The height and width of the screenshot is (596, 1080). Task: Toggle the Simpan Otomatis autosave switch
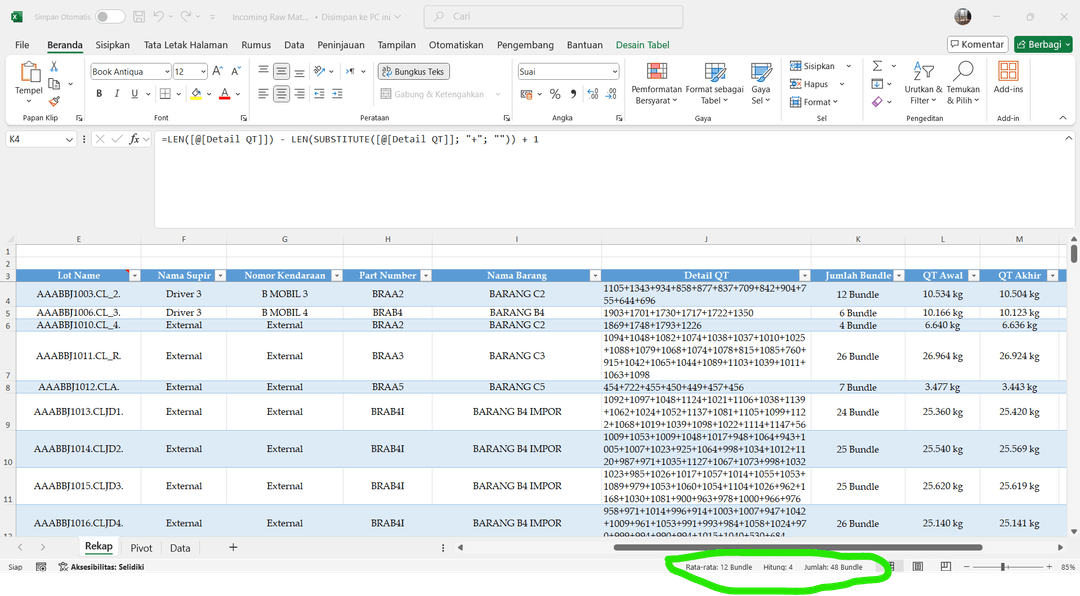tap(110, 17)
